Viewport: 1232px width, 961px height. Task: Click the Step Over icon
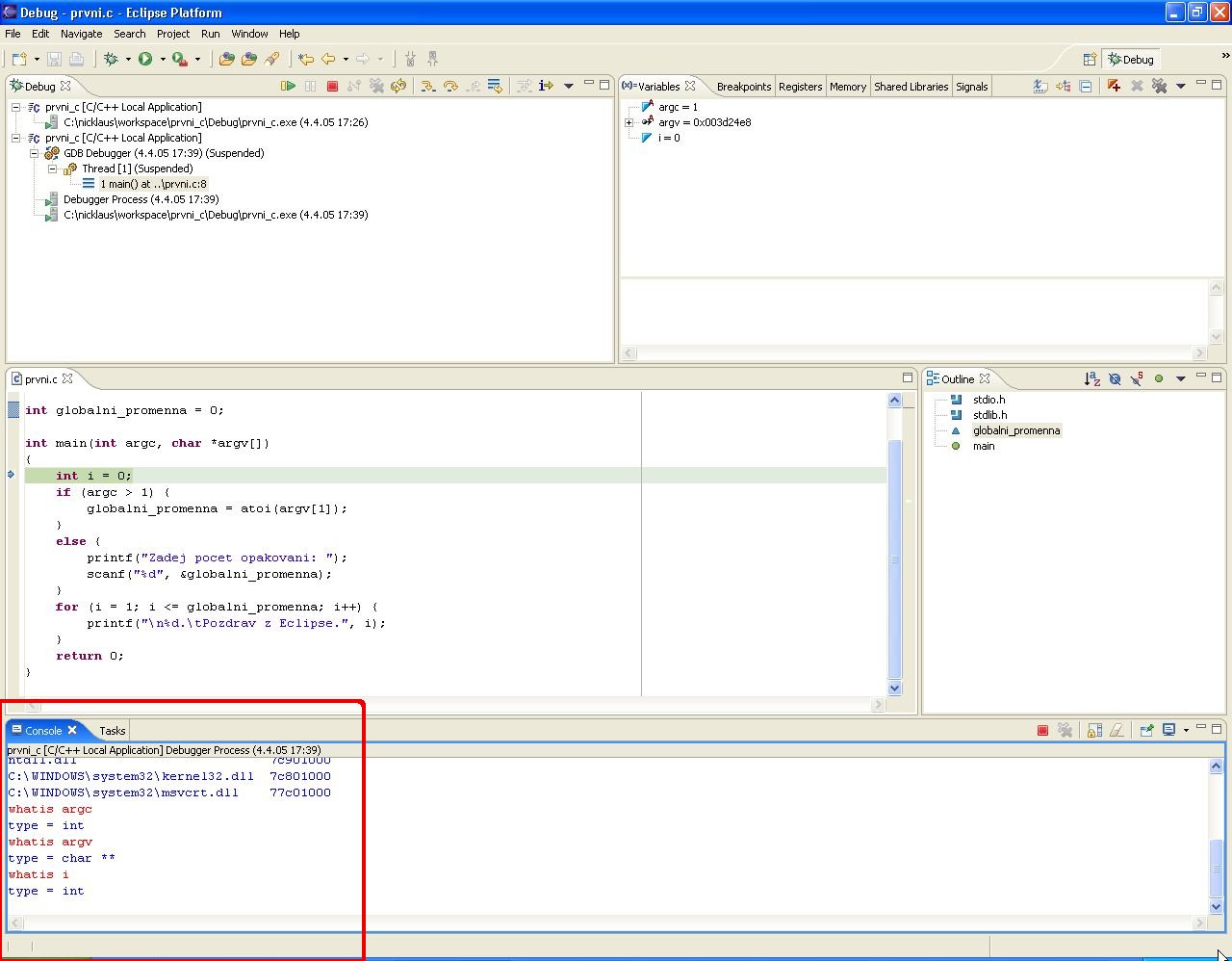[x=450, y=86]
